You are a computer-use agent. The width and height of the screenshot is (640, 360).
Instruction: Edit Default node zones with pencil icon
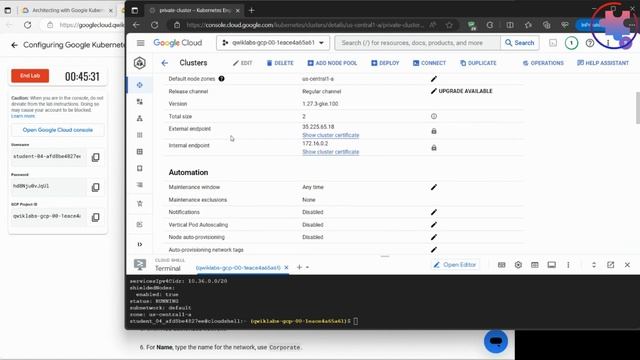[x=433, y=79]
